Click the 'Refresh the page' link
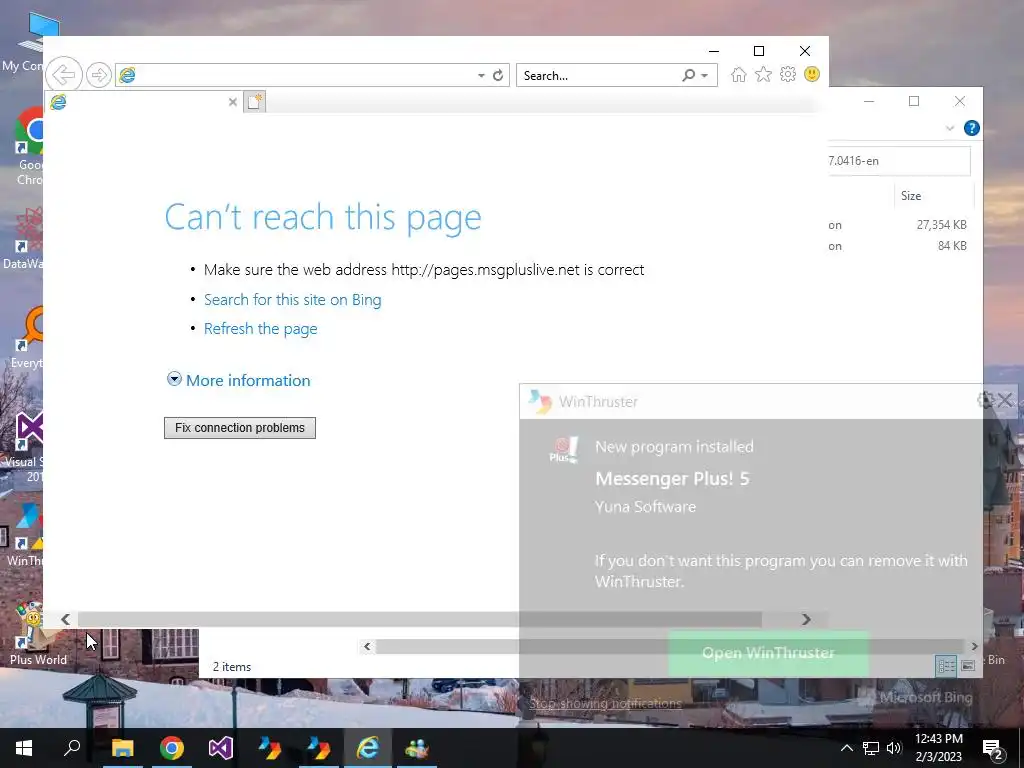 261,328
